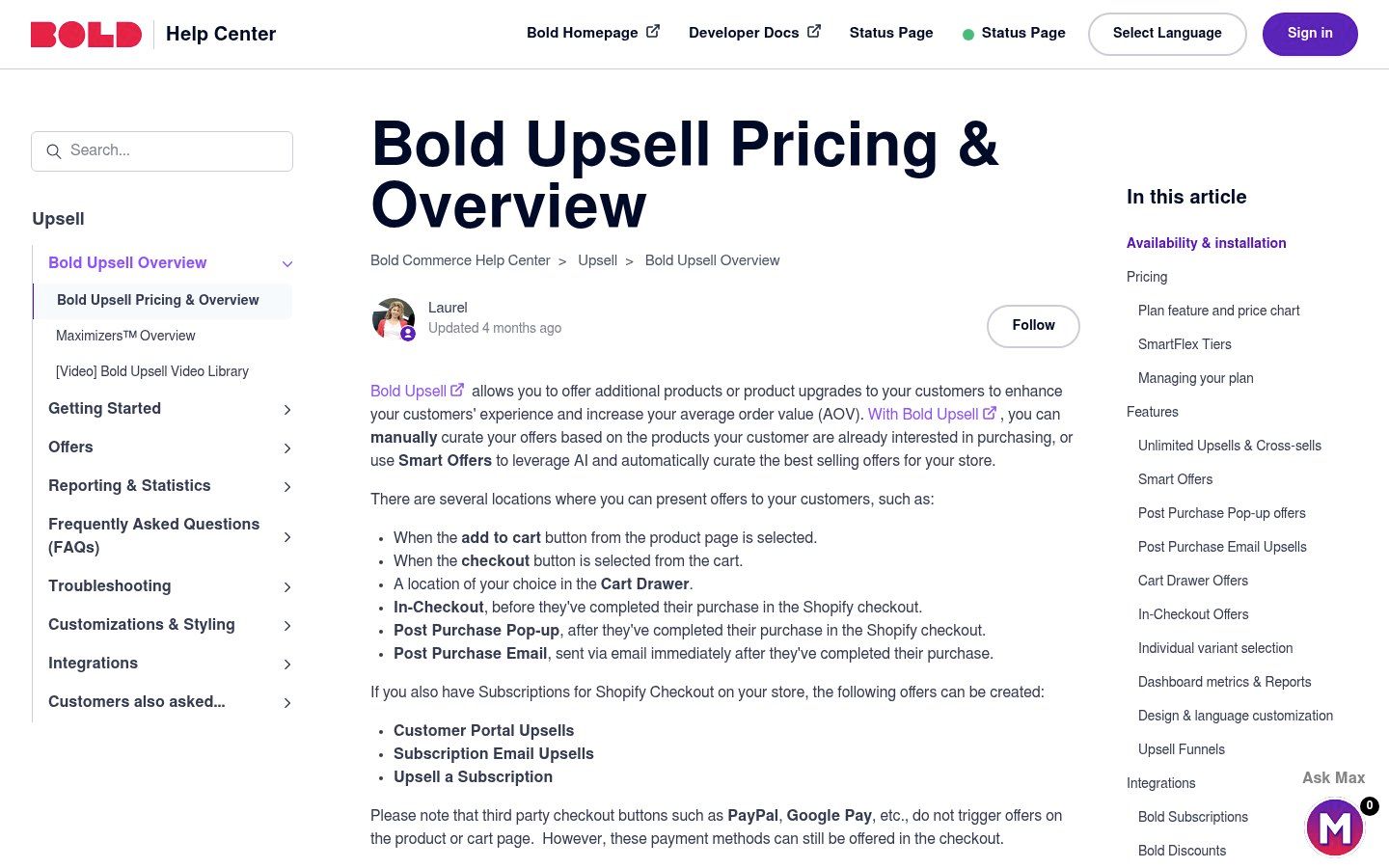Click the external link icon beside Bold Homepage
1389x868 pixels.
652,31
